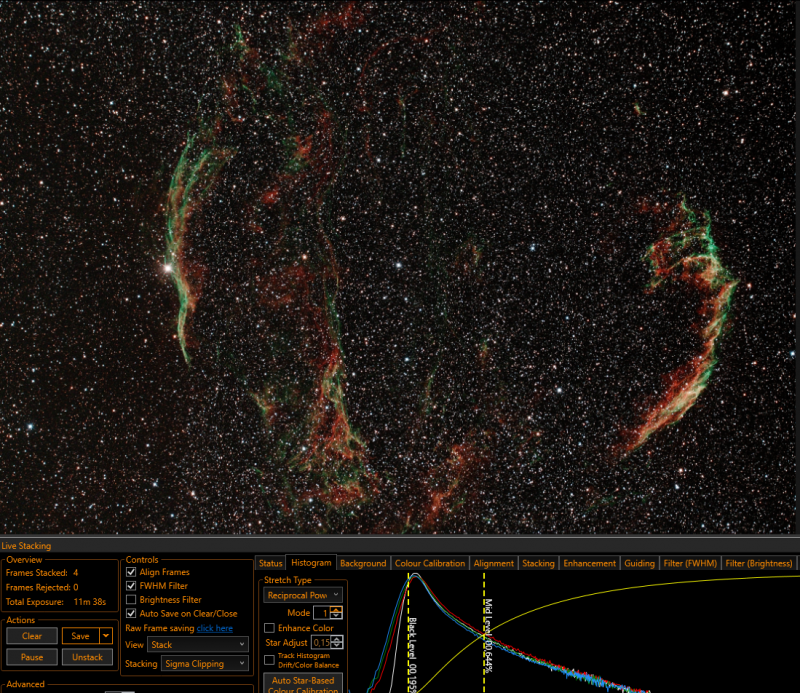Enable the Brightness Filter checkbox

(x=131, y=600)
